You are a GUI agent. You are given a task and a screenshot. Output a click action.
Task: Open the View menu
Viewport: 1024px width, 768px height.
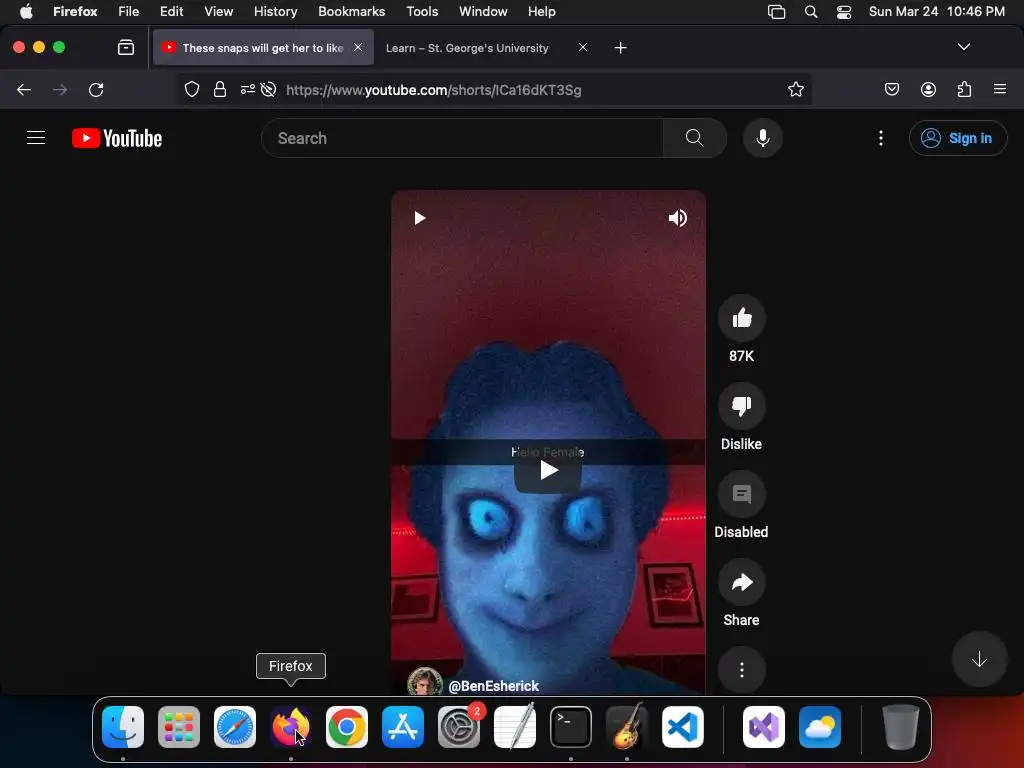tap(218, 11)
